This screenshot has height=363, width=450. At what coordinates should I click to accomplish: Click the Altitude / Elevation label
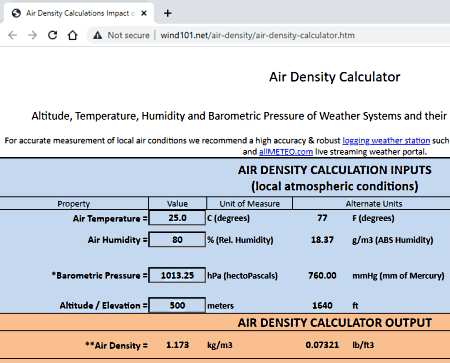pos(103,306)
